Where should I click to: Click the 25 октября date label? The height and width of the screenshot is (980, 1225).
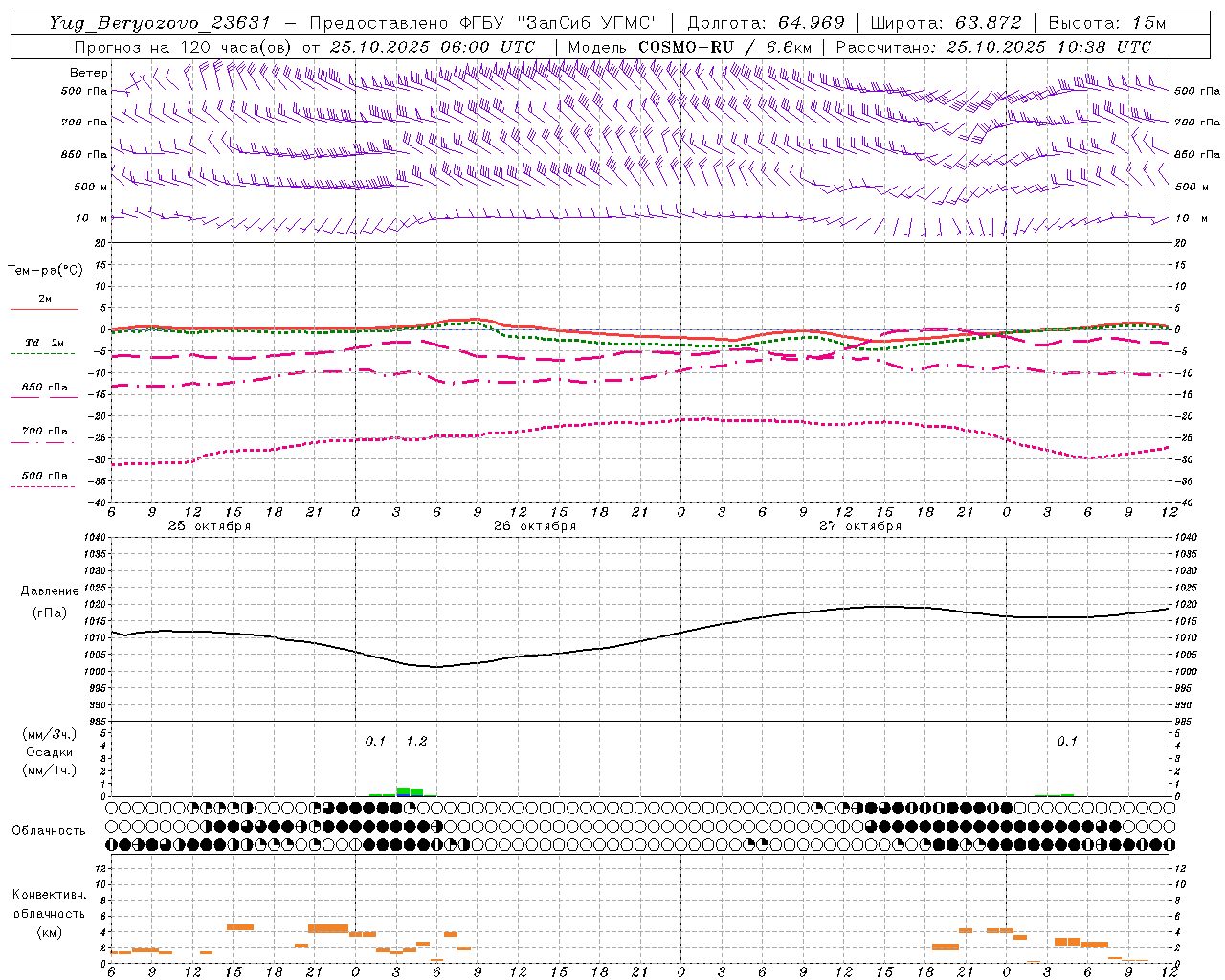pos(209,526)
